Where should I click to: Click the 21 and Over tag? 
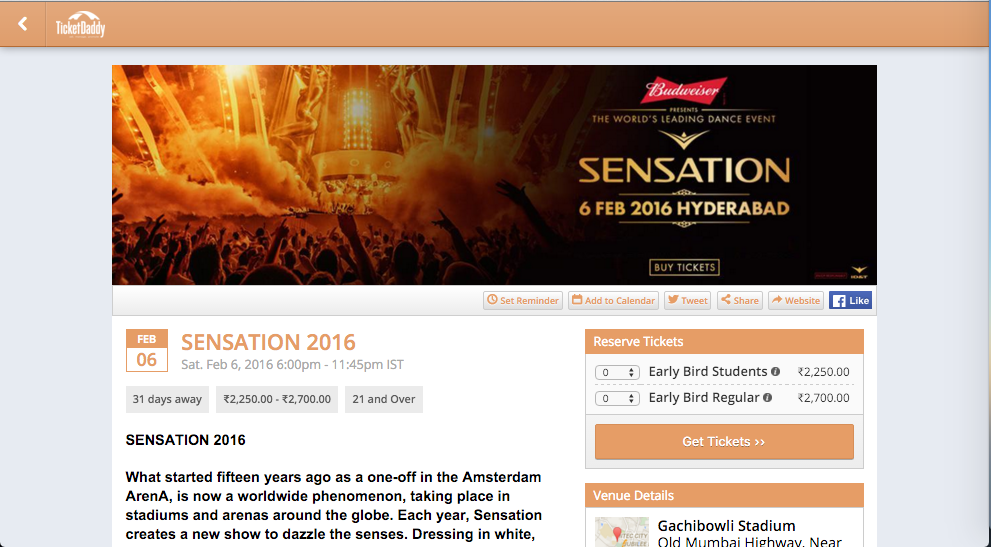[384, 399]
